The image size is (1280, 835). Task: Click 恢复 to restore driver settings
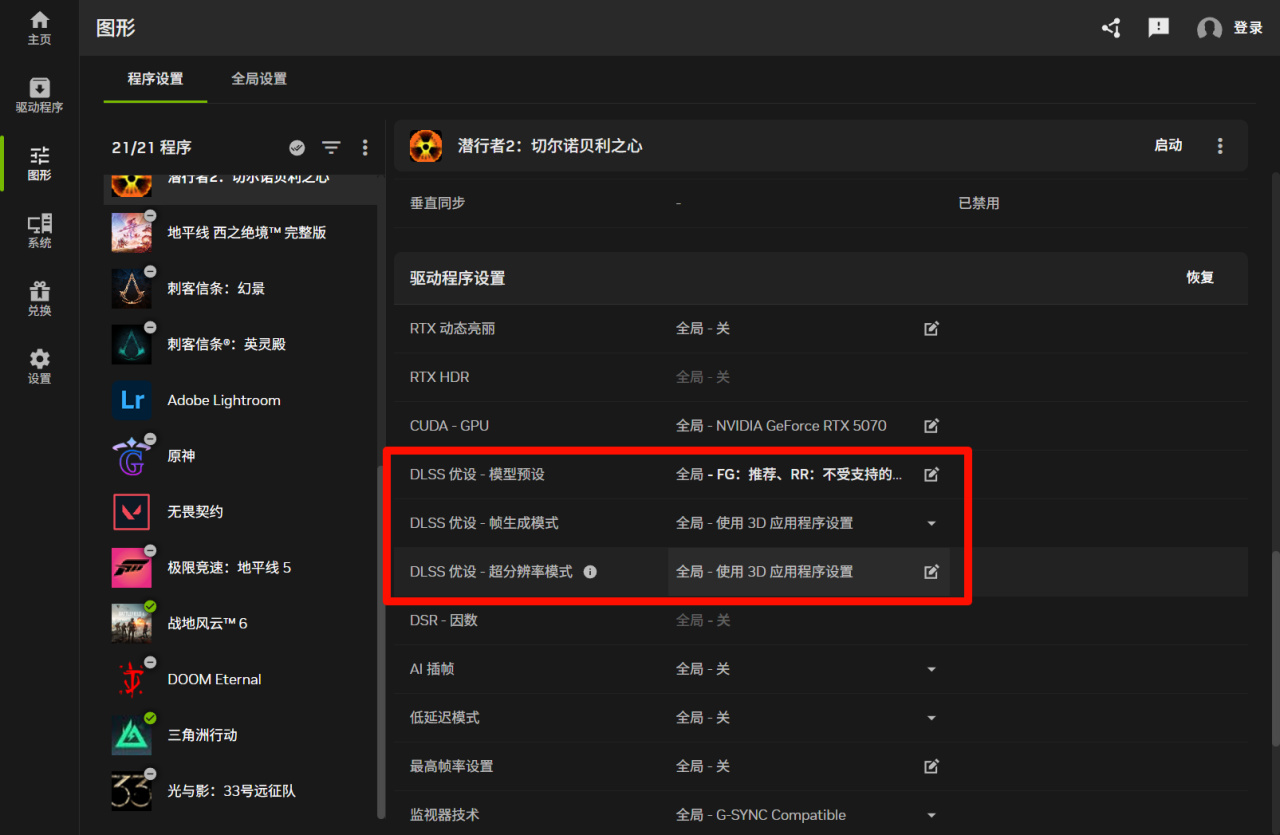click(1200, 278)
